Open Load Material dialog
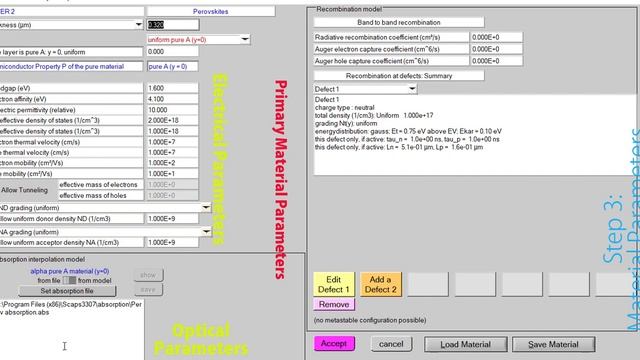Screen dimensions: 640x360 tap(465, 344)
